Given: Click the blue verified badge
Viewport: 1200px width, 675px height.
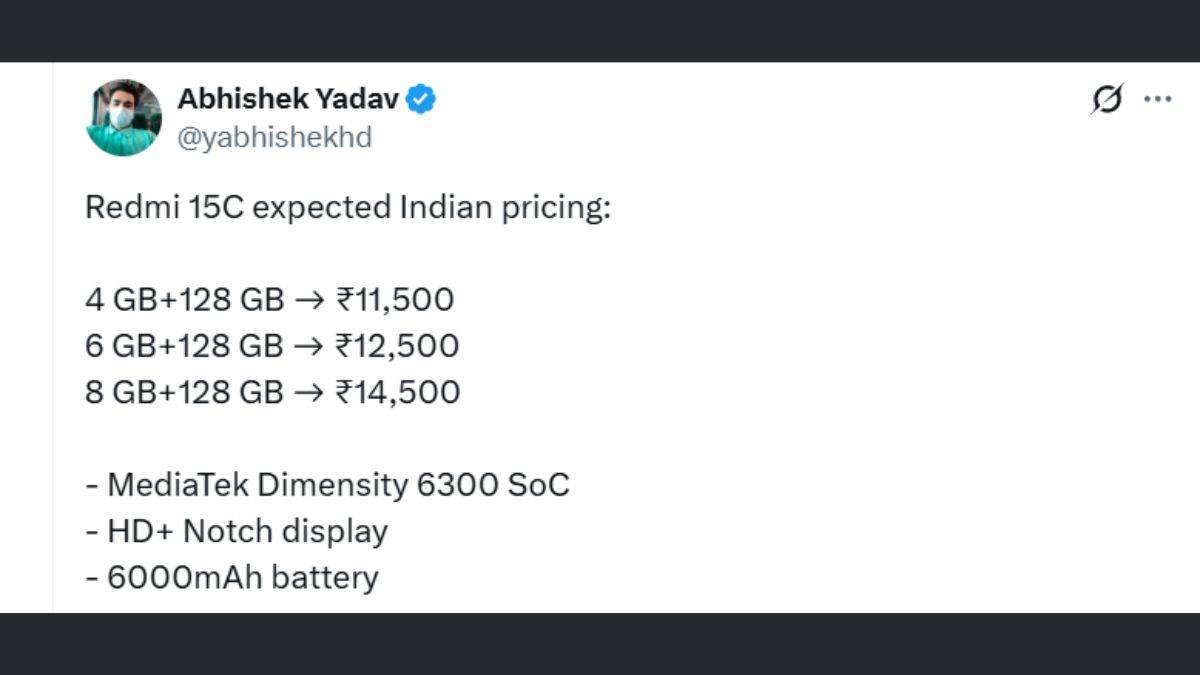Looking at the screenshot, I should pyautogui.click(x=421, y=99).
